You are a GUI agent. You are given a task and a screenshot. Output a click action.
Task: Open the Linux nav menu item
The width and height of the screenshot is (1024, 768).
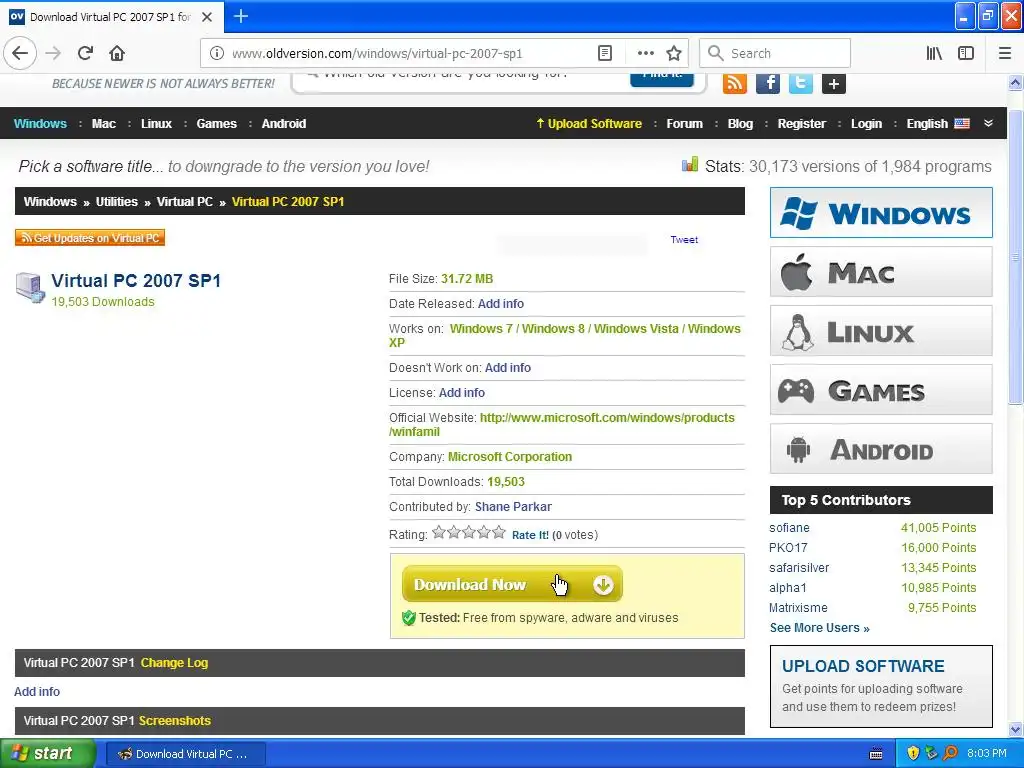(x=156, y=123)
